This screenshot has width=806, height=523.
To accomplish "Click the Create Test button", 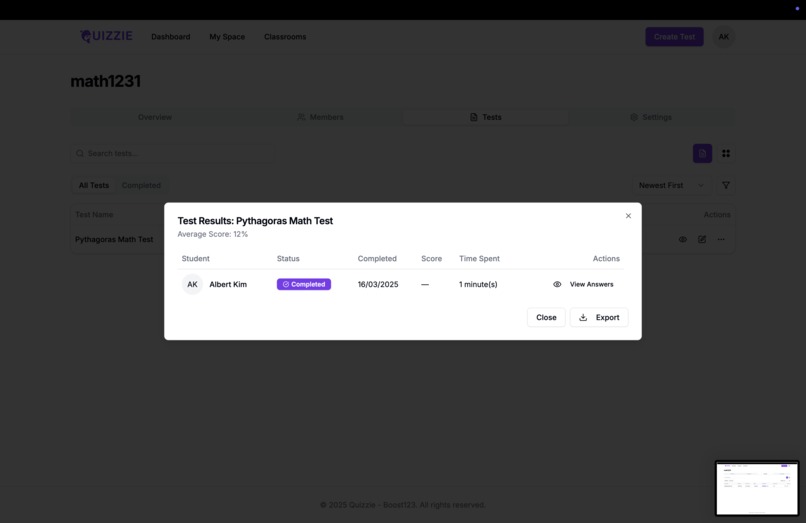I will pyautogui.click(x=674, y=37).
